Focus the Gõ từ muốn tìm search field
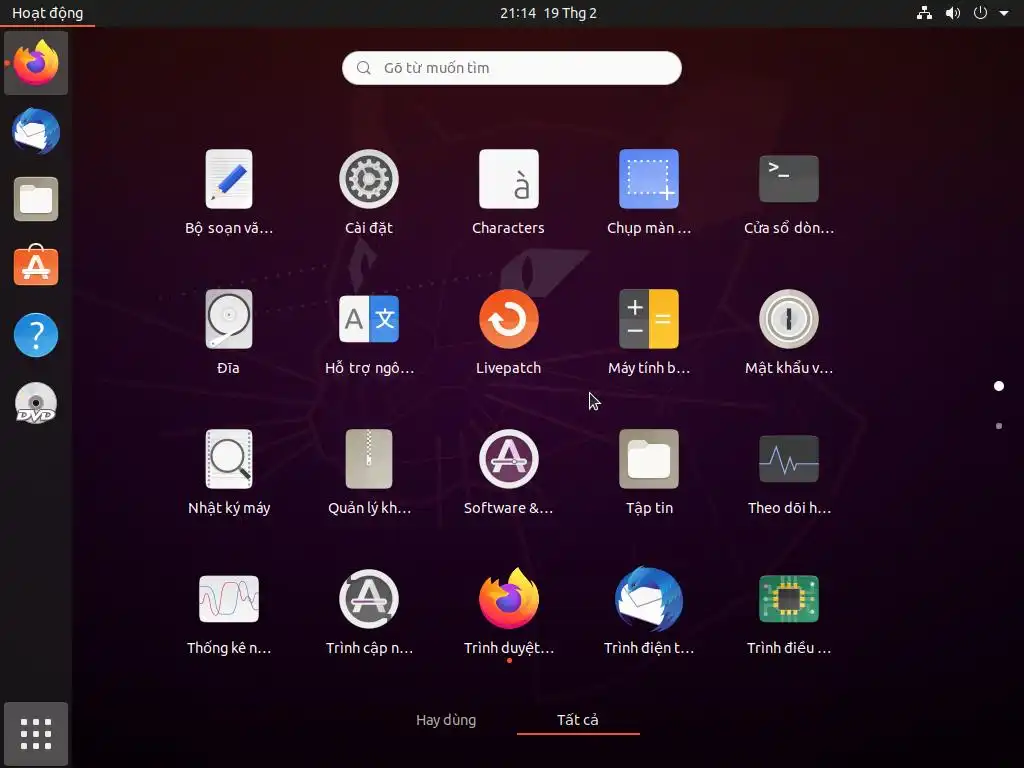The width and height of the screenshot is (1024, 768). 511,68
